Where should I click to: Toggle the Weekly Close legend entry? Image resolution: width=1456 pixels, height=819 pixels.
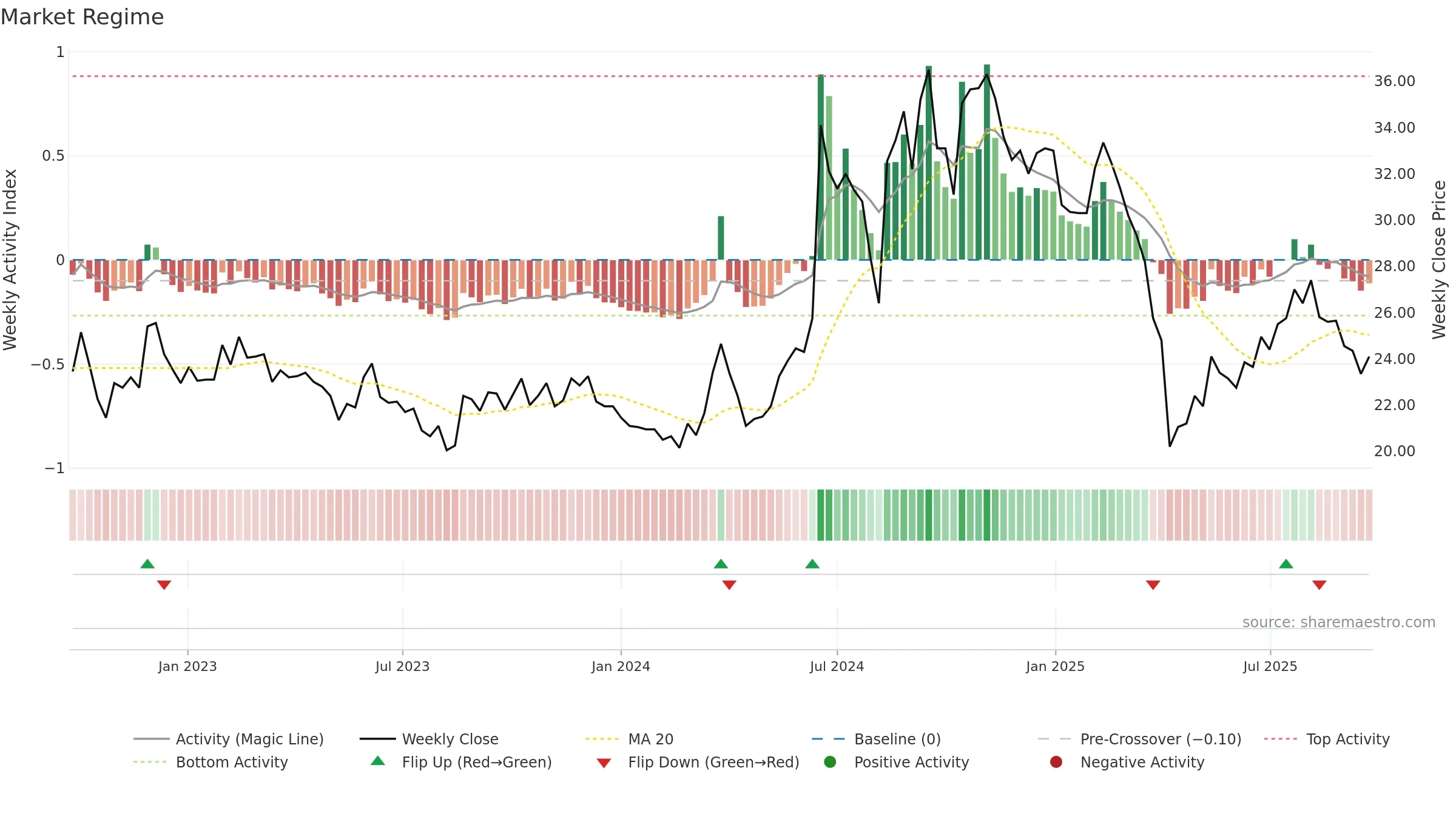pyautogui.click(x=429, y=739)
